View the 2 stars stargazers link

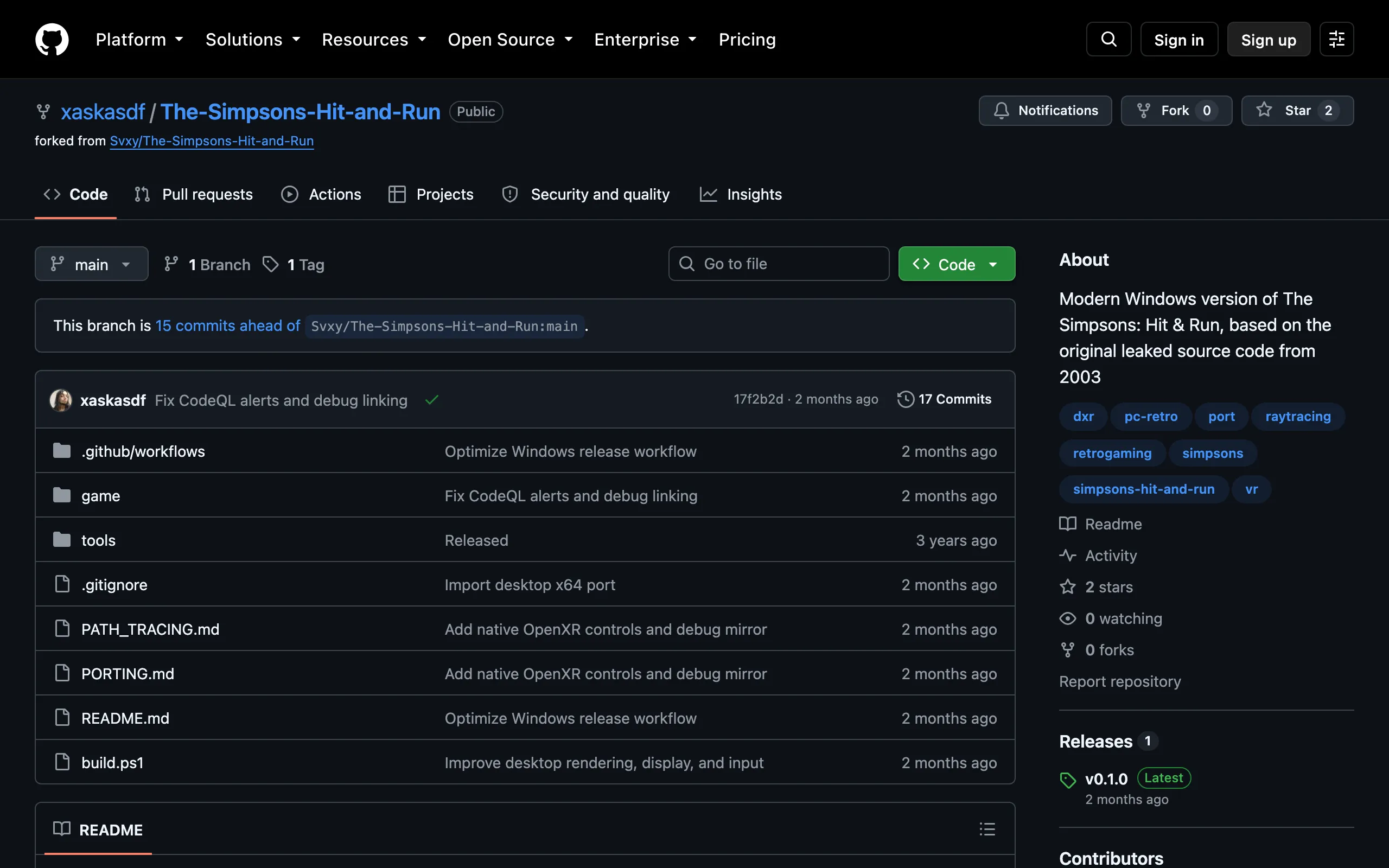point(1096,586)
